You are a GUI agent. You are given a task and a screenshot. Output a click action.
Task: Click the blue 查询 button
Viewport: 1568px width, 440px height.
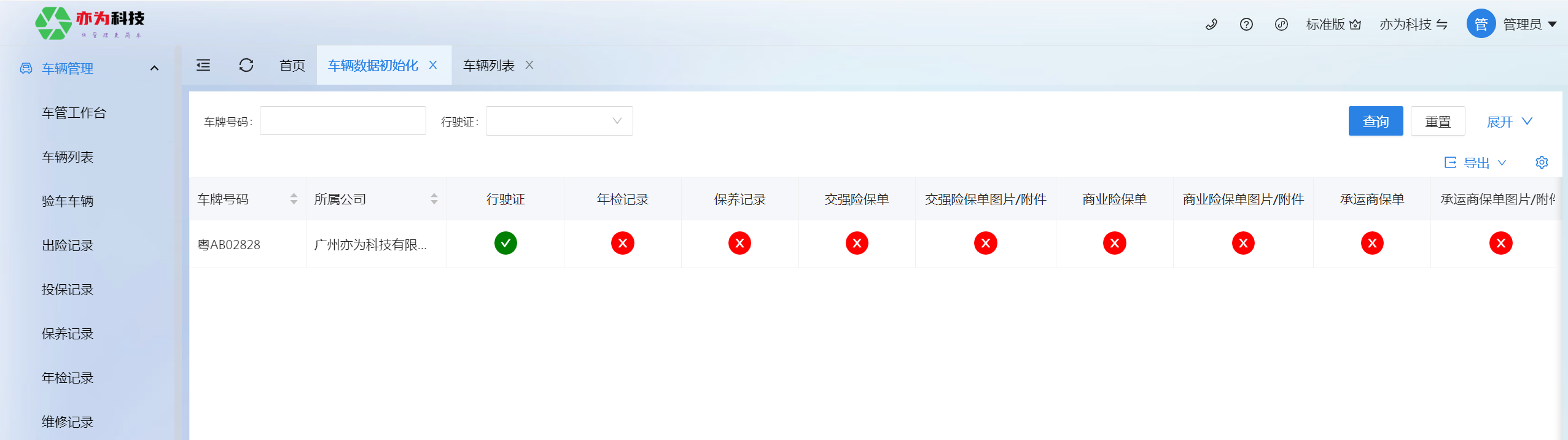1375,122
